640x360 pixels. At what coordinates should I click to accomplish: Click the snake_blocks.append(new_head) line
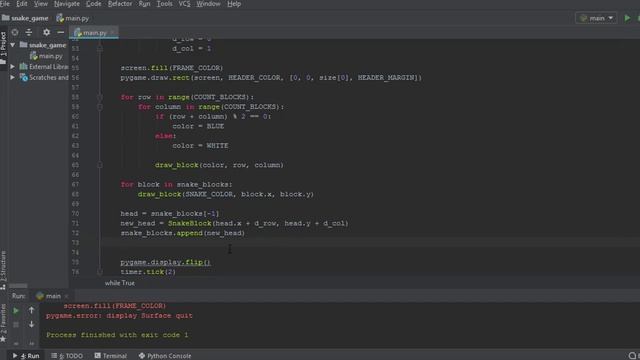click(x=182, y=233)
